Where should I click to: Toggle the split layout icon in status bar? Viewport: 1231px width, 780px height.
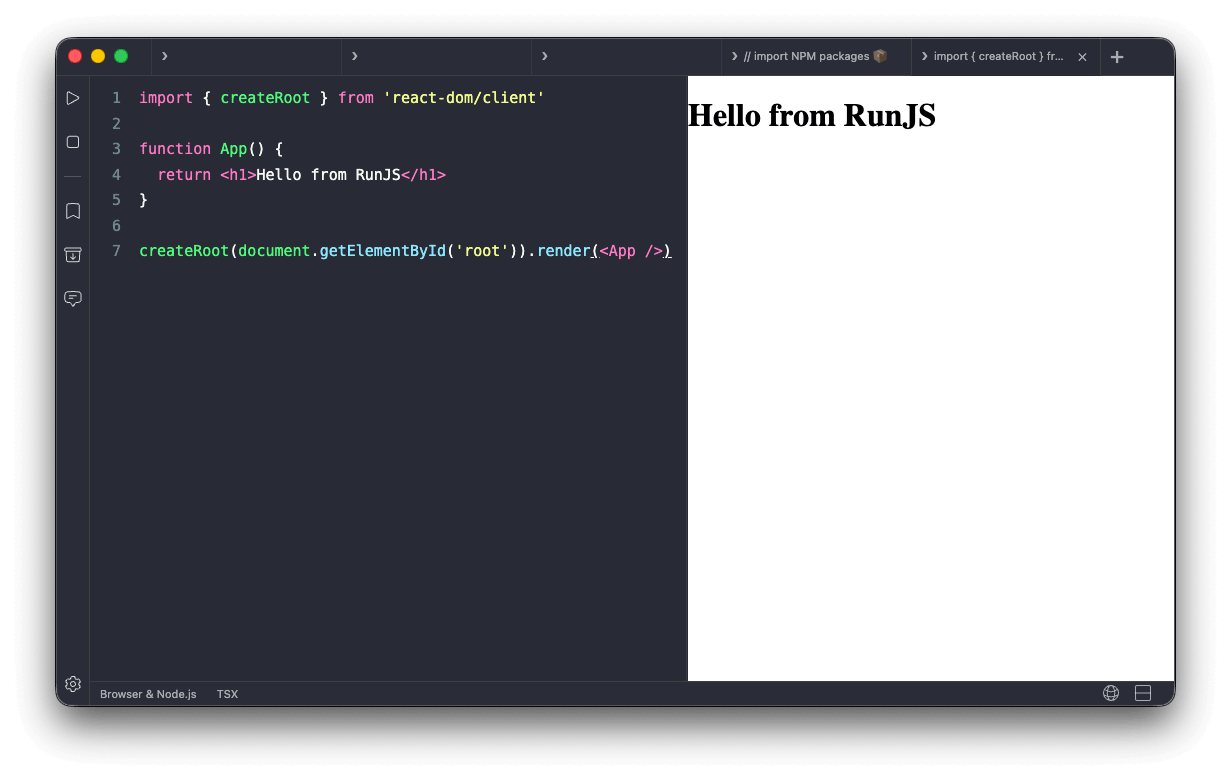(x=1143, y=693)
